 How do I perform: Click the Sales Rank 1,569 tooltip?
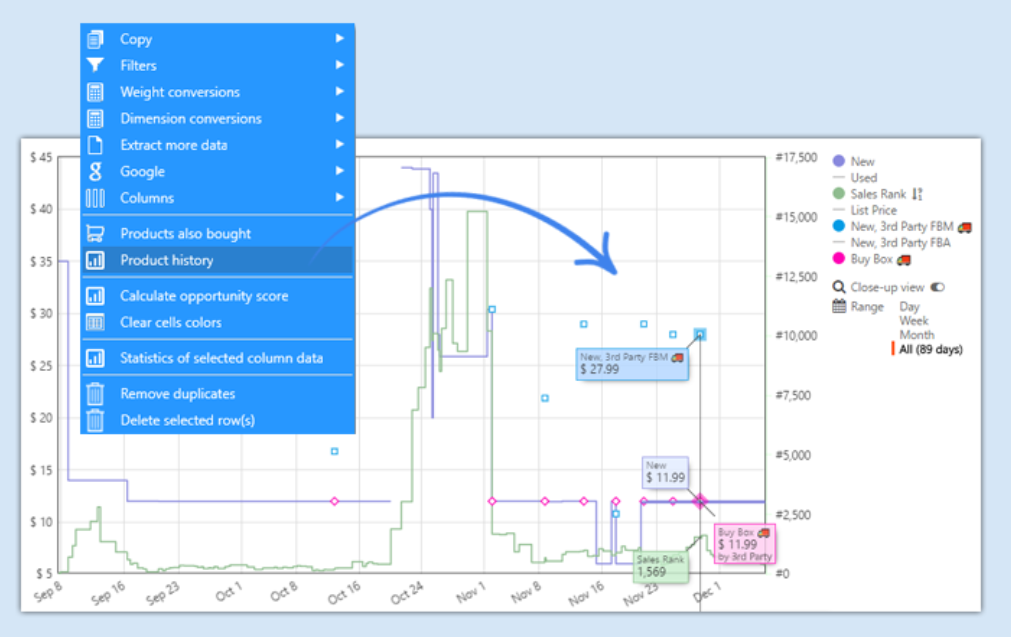[660, 566]
